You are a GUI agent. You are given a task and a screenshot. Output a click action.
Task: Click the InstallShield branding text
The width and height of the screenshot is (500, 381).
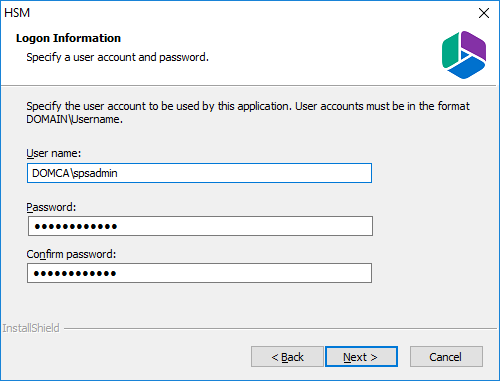click(31, 328)
